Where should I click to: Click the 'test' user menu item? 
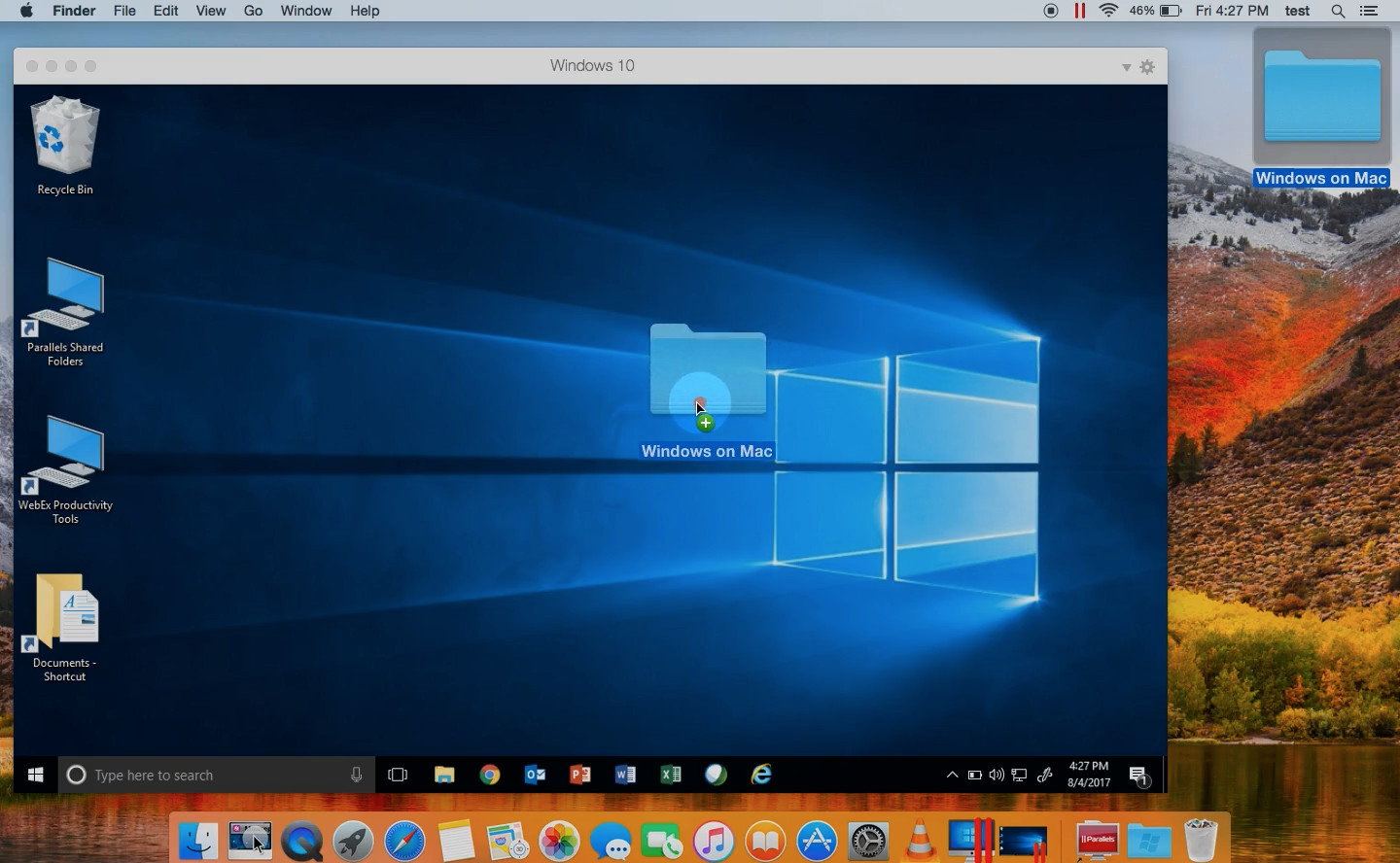click(1297, 11)
